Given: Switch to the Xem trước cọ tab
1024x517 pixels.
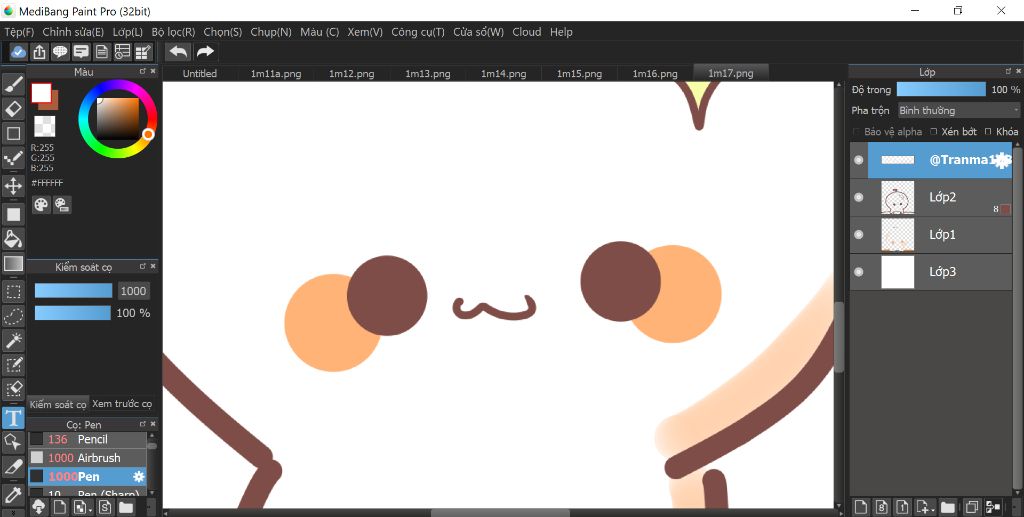Looking at the screenshot, I should [x=122, y=404].
